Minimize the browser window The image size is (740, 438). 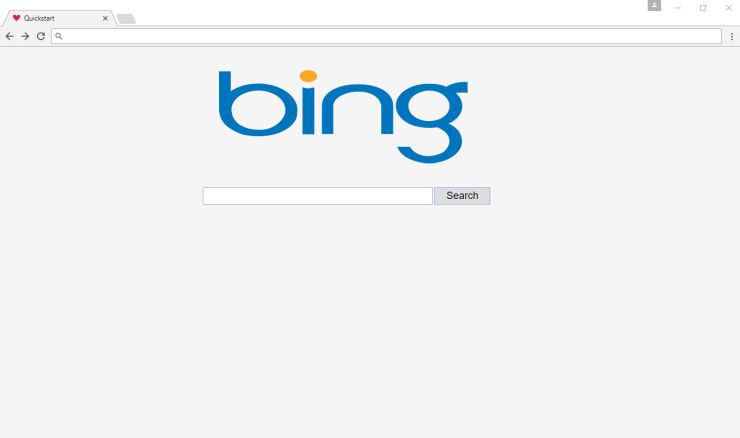(x=678, y=8)
